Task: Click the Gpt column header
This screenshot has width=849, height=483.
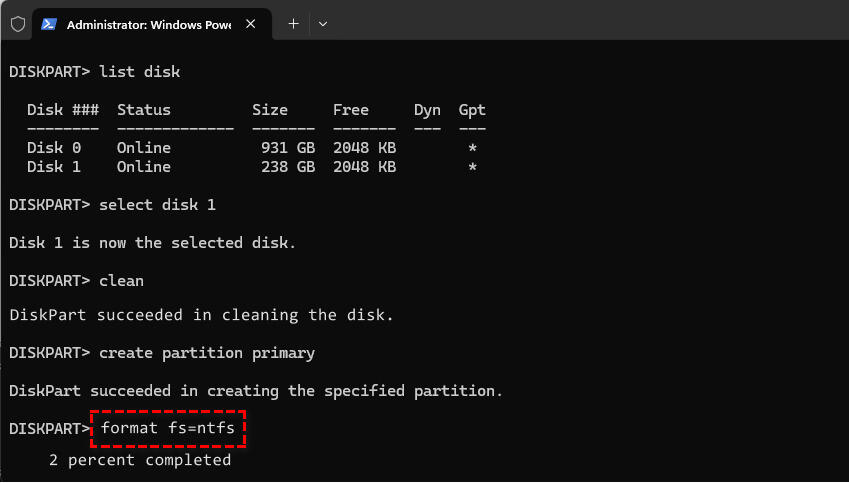Action: (472, 110)
